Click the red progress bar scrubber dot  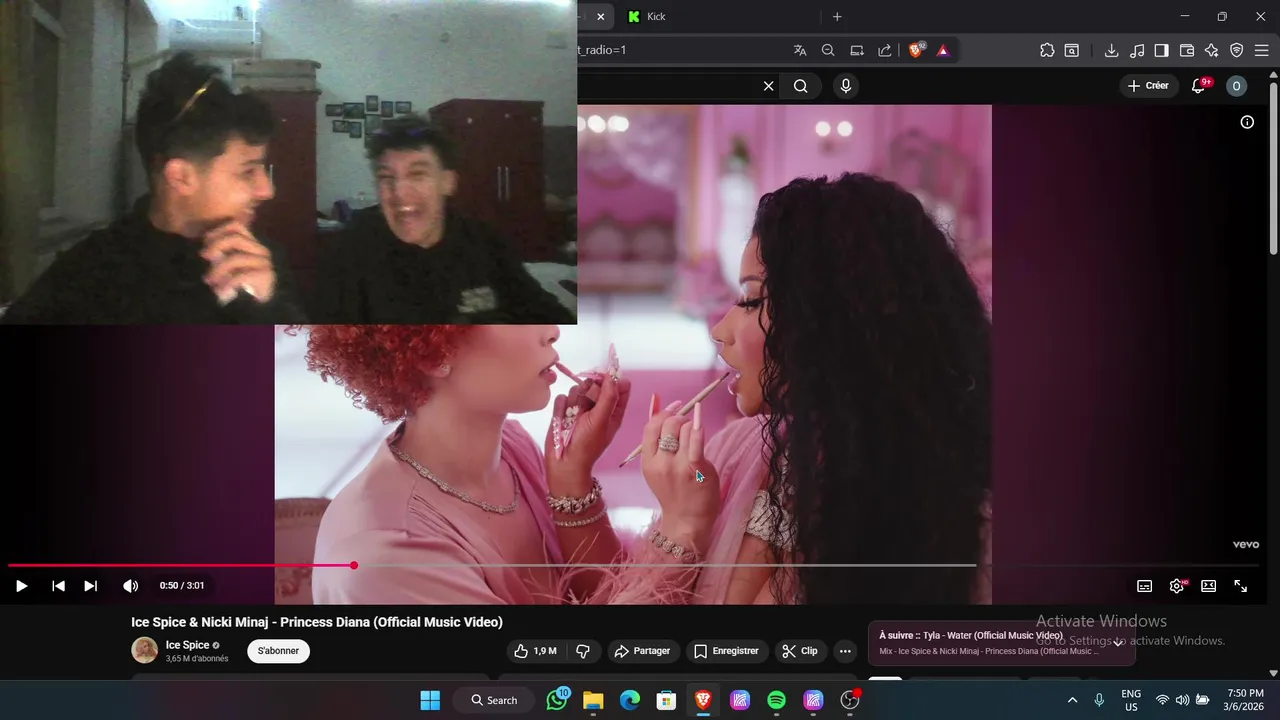(x=354, y=565)
